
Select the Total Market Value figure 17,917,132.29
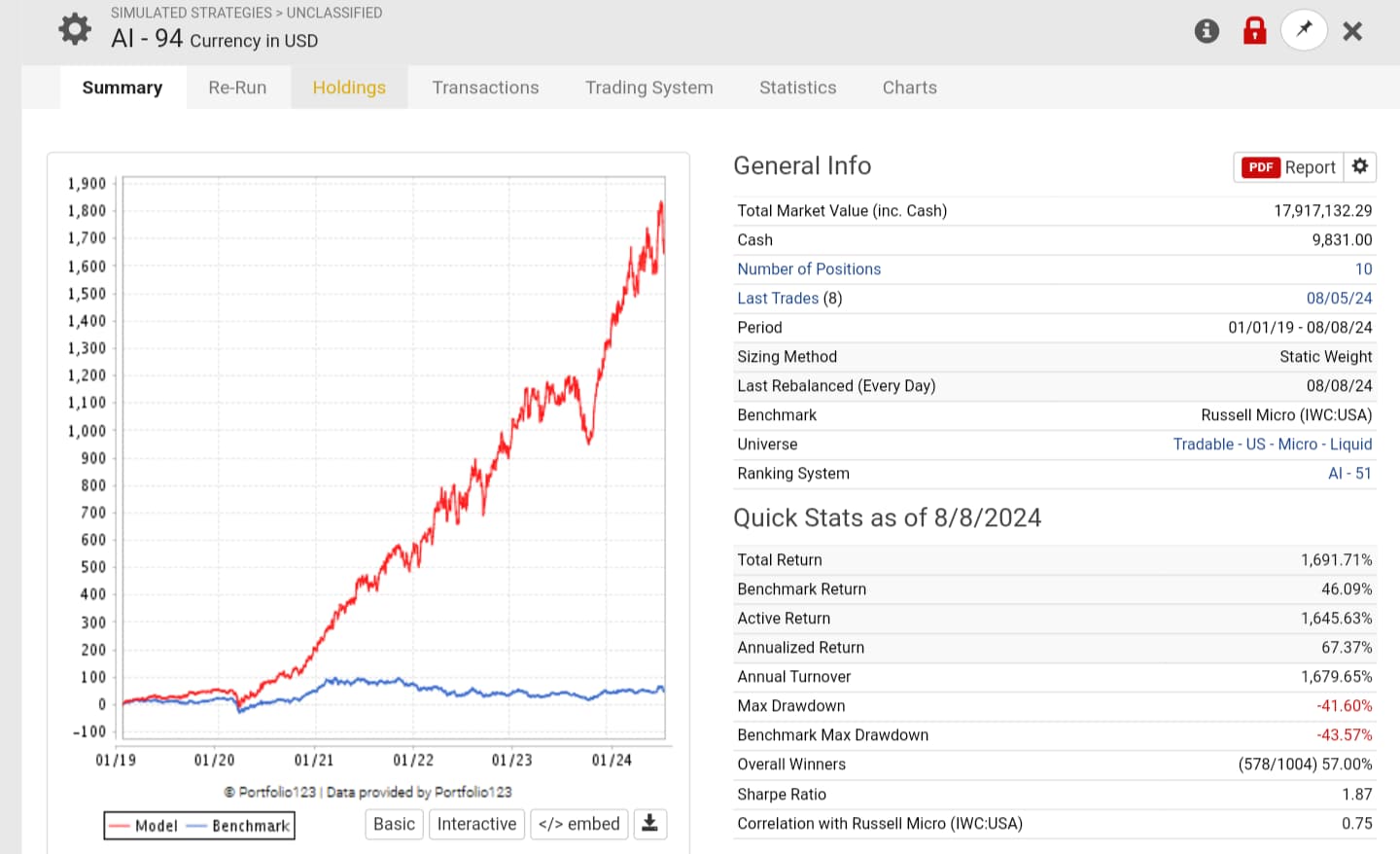click(1323, 211)
